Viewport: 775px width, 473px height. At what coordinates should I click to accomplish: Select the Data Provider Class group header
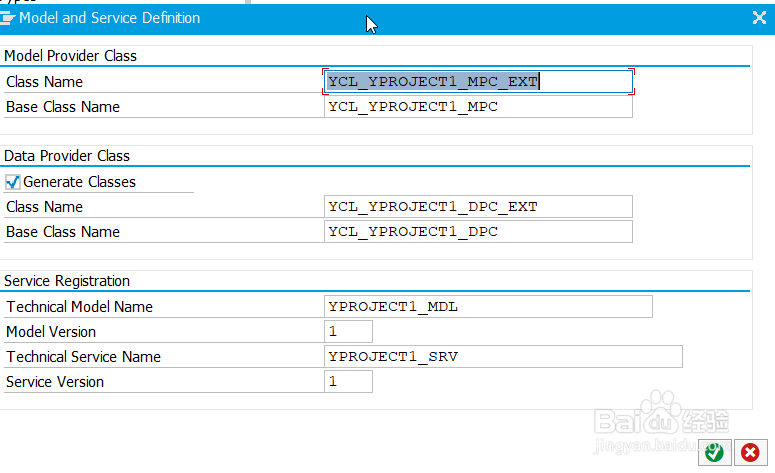click(x=67, y=156)
